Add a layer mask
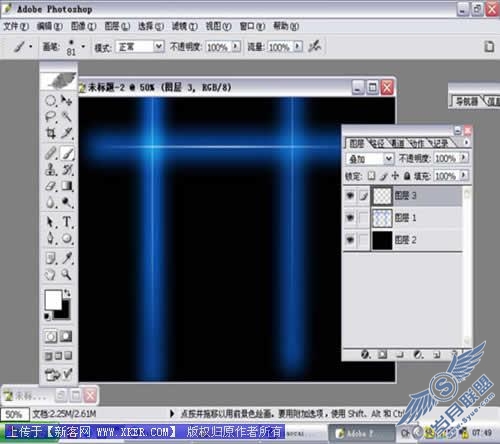 382,355
